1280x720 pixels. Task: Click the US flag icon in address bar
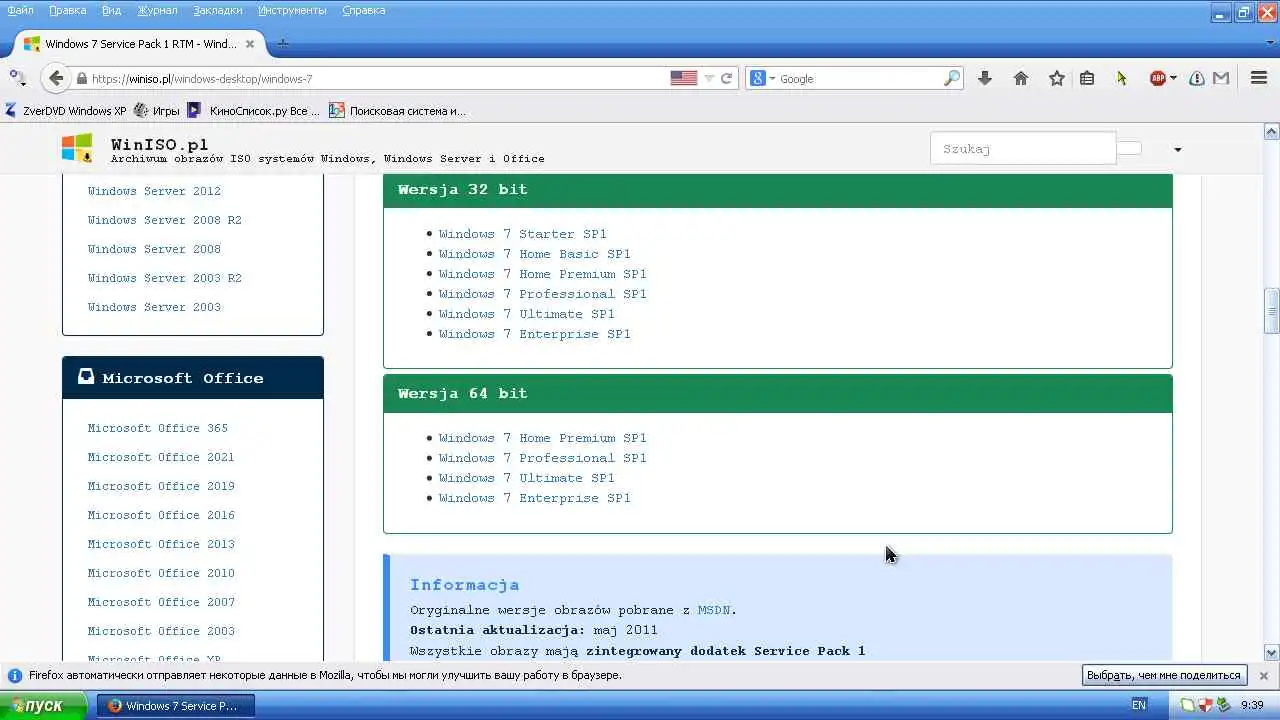coord(683,78)
